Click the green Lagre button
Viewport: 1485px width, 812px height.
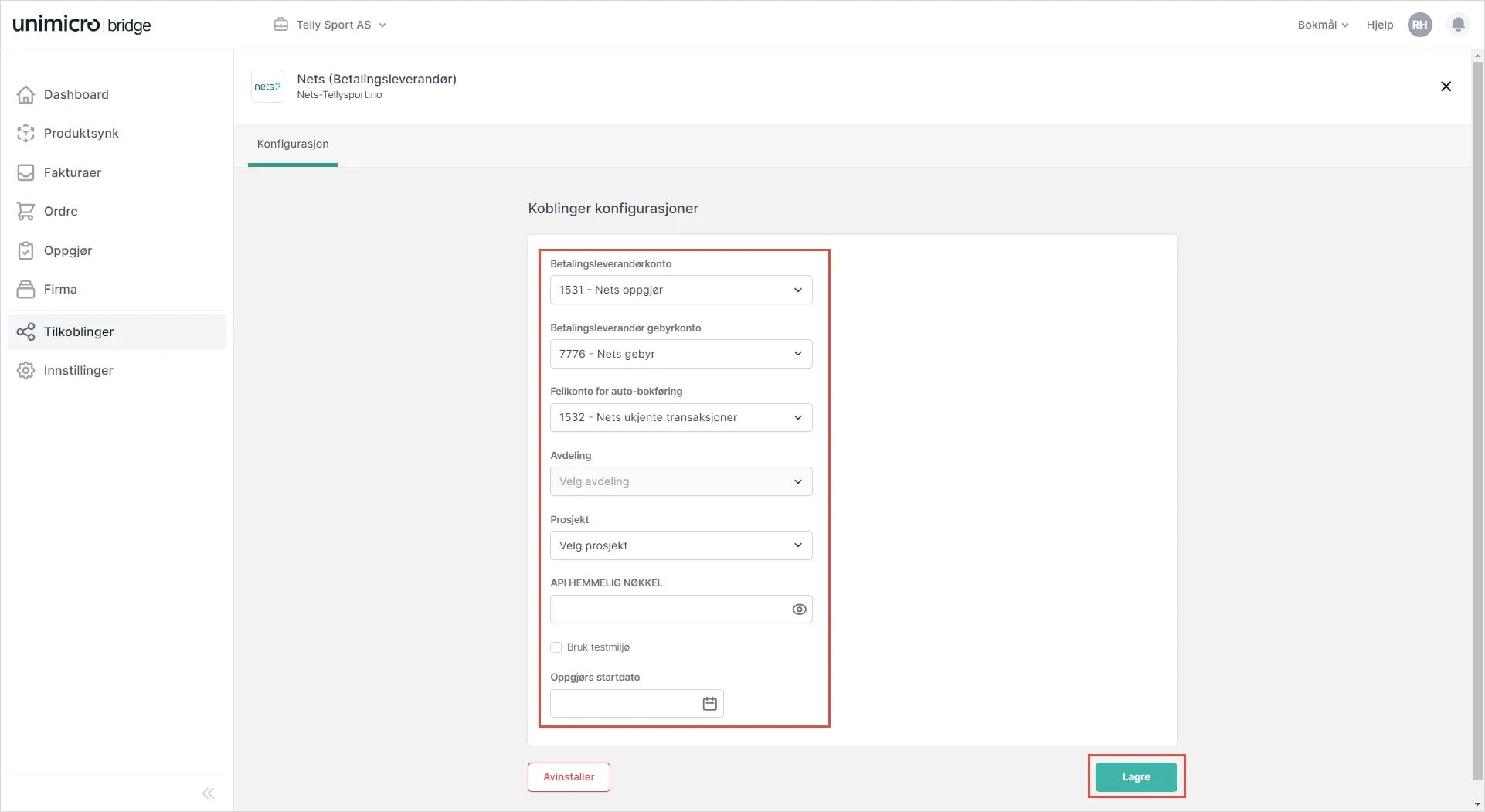point(1136,777)
